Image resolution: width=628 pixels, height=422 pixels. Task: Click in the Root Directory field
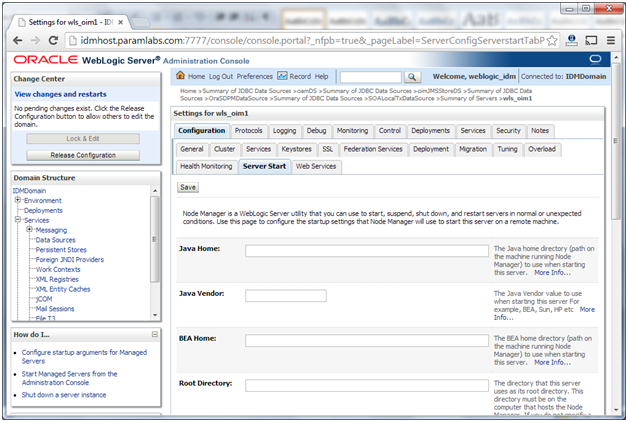(367, 386)
